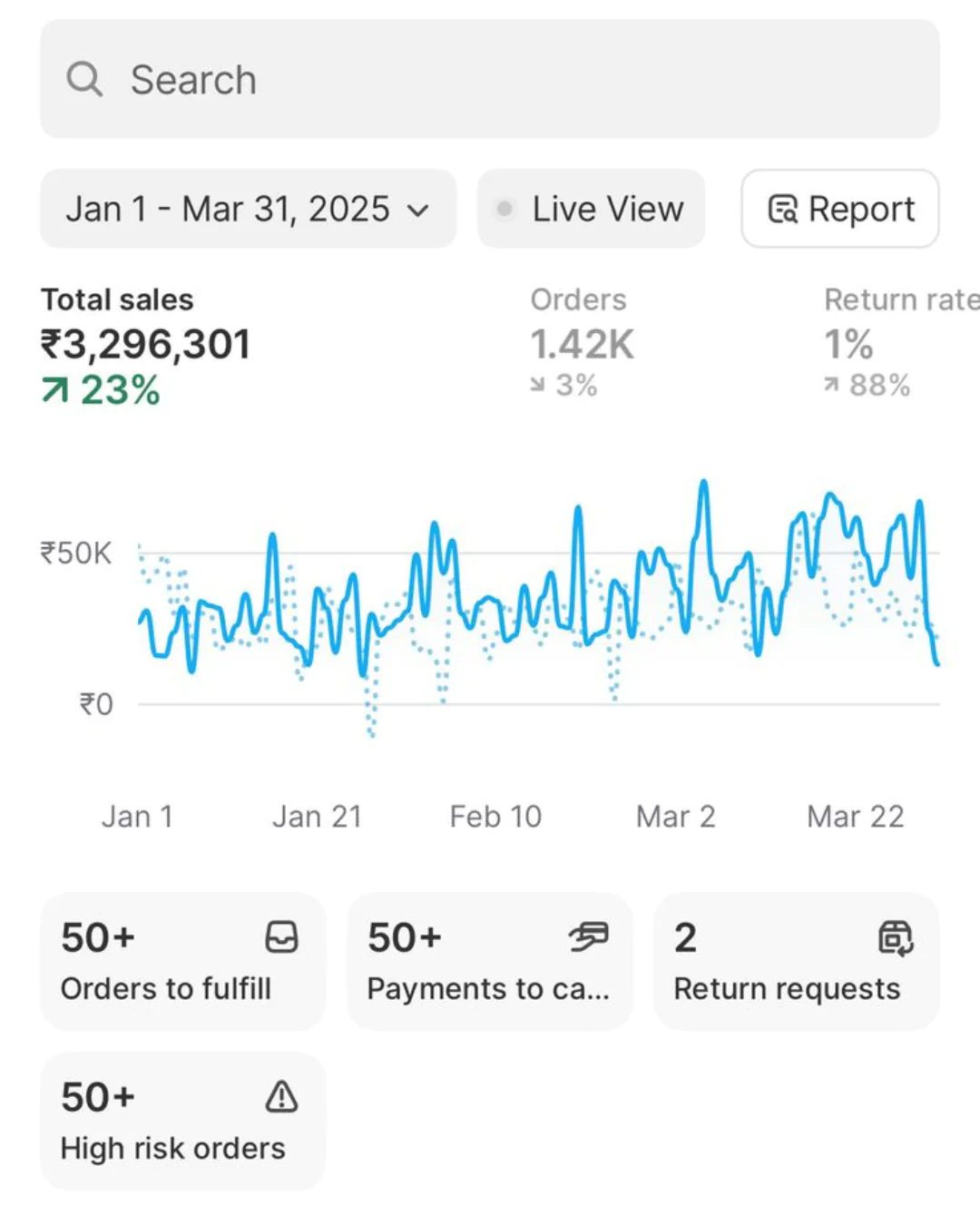Click the high risk warning triangle icon
Image resolution: width=980 pixels, height=1225 pixels.
281,1096
